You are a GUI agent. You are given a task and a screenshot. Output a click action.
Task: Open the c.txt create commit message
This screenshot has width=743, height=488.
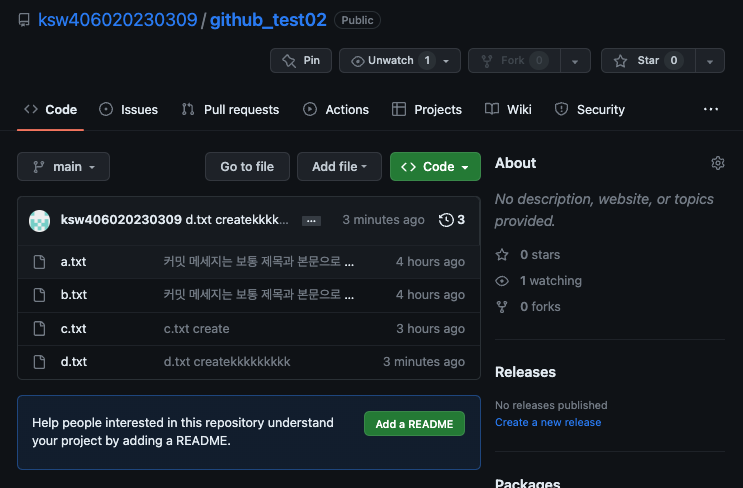pos(197,328)
